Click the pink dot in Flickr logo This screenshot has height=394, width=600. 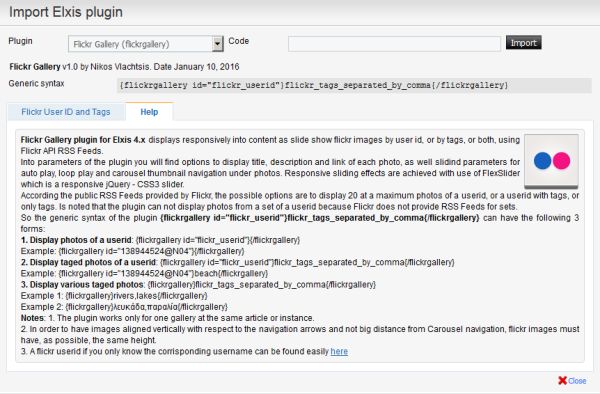pyautogui.click(x=561, y=161)
